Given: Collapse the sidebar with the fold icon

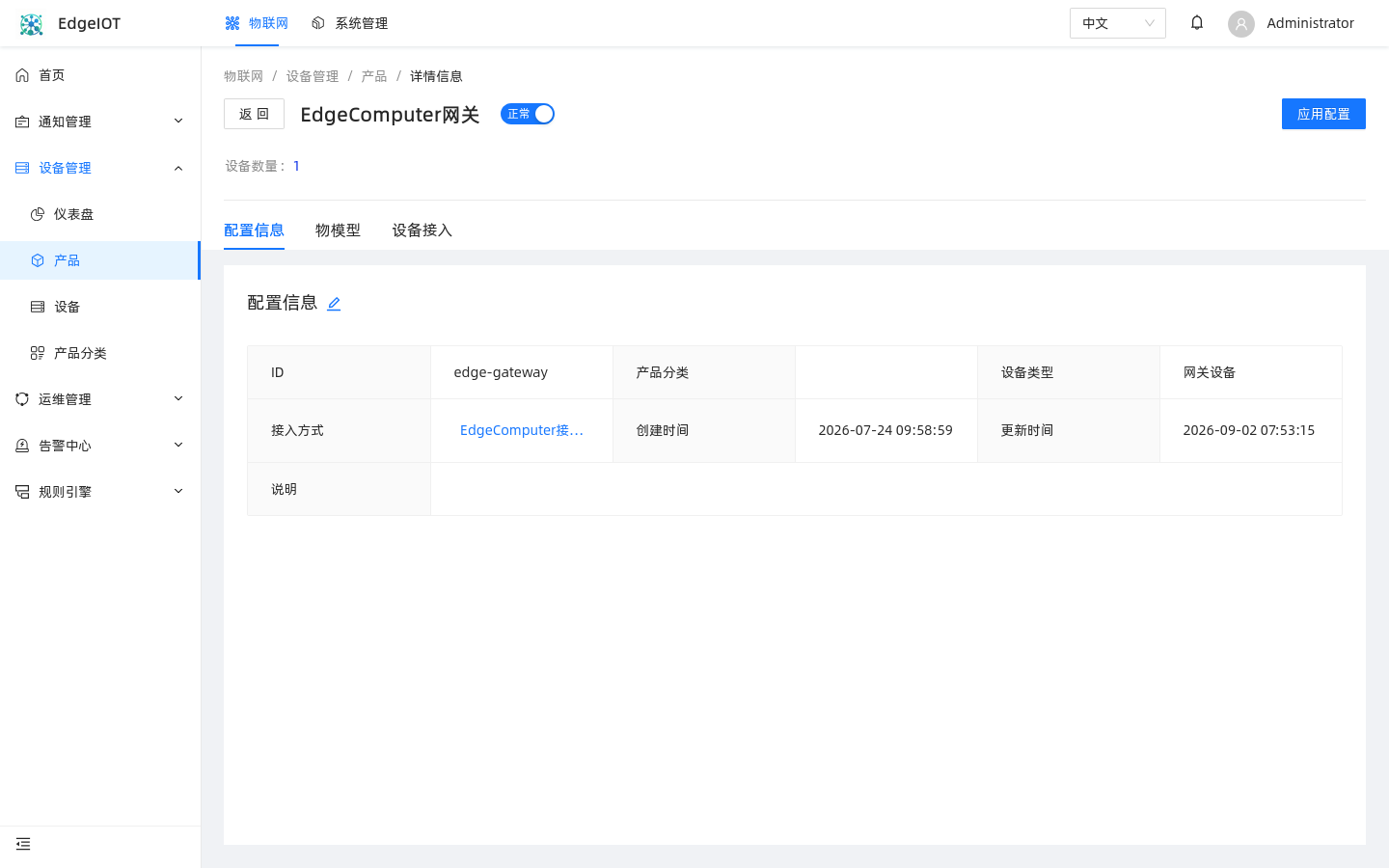Looking at the screenshot, I should (x=23, y=845).
